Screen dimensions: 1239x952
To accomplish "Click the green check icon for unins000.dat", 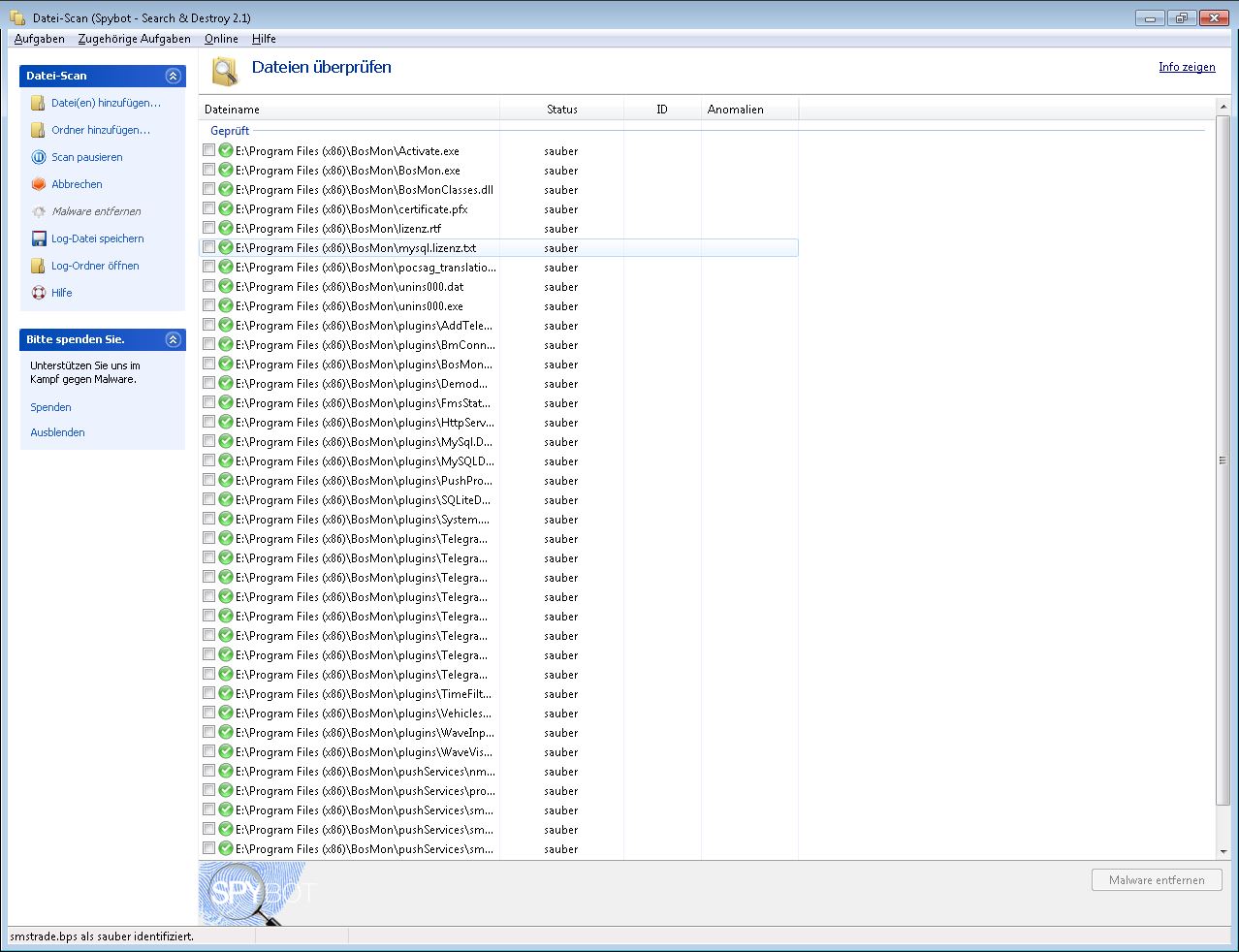I will pos(226,287).
